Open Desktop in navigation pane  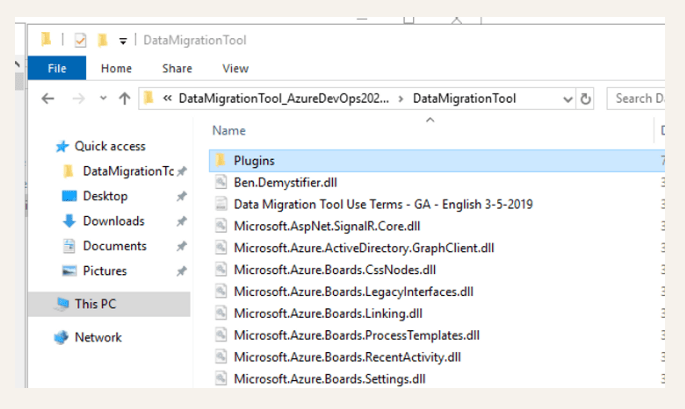tap(105, 196)
